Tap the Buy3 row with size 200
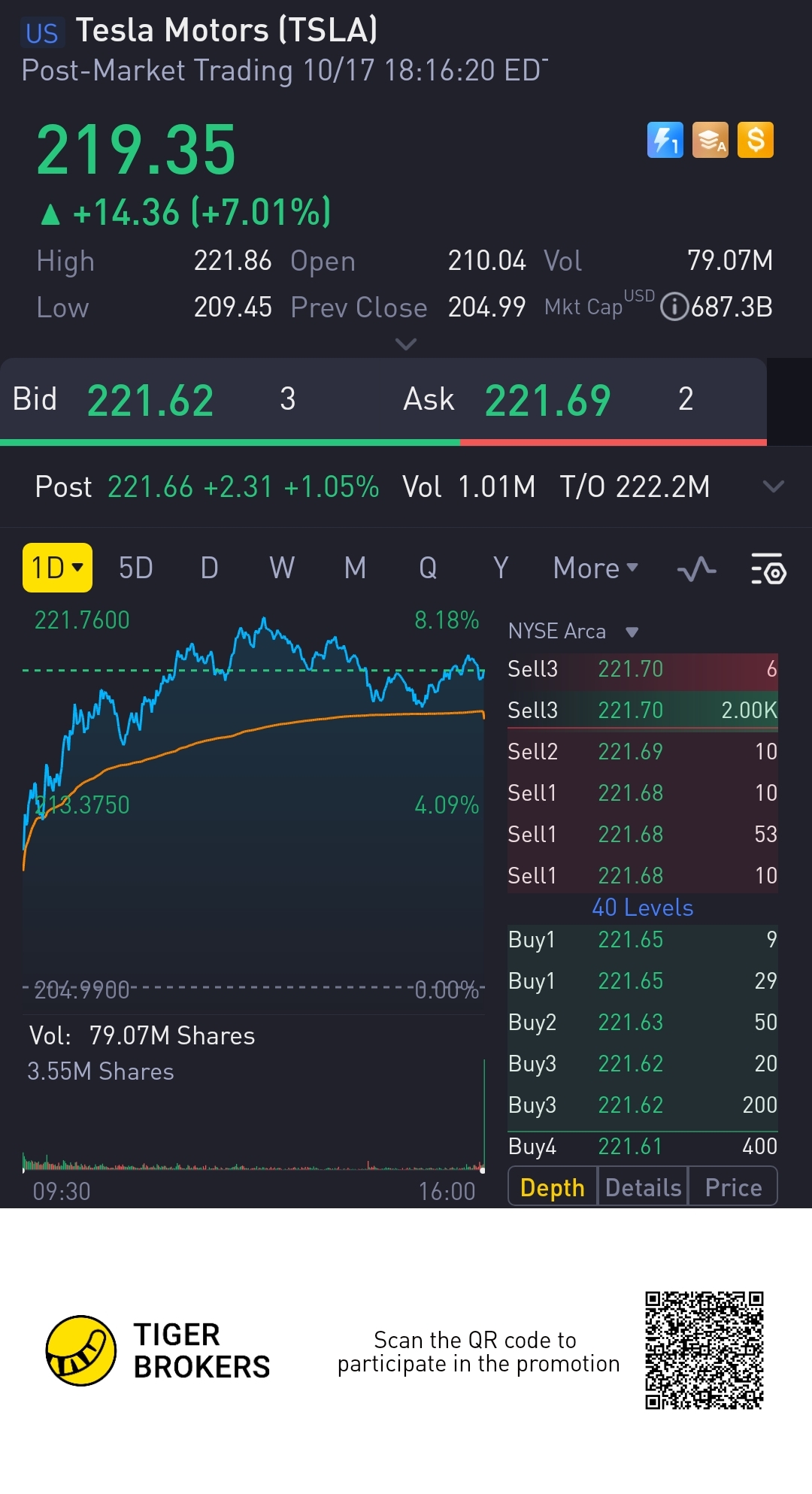Viewport: 812px width, 1494px height. coord(643,1105)
